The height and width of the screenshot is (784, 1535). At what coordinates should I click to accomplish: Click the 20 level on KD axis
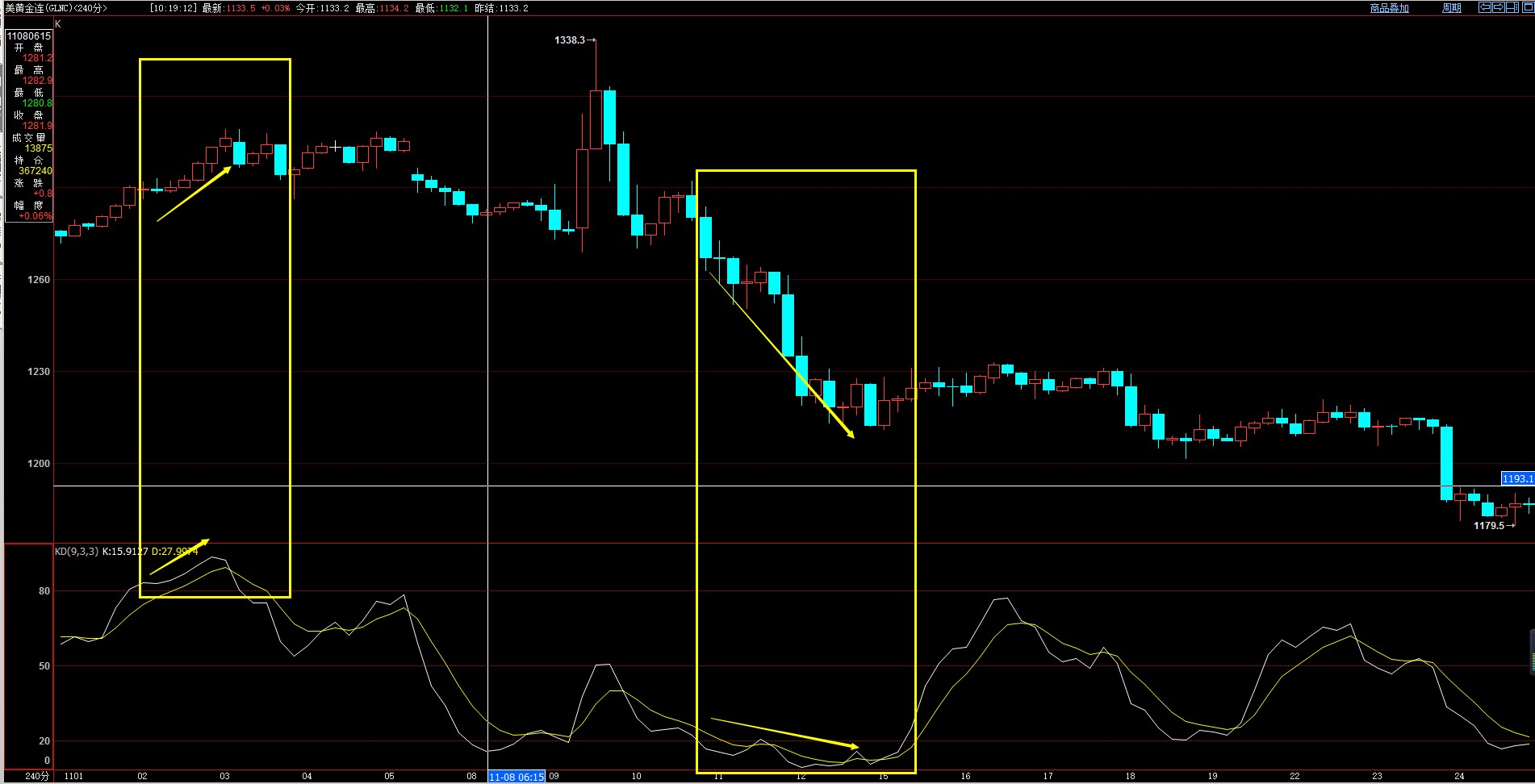tap(44, 741)
